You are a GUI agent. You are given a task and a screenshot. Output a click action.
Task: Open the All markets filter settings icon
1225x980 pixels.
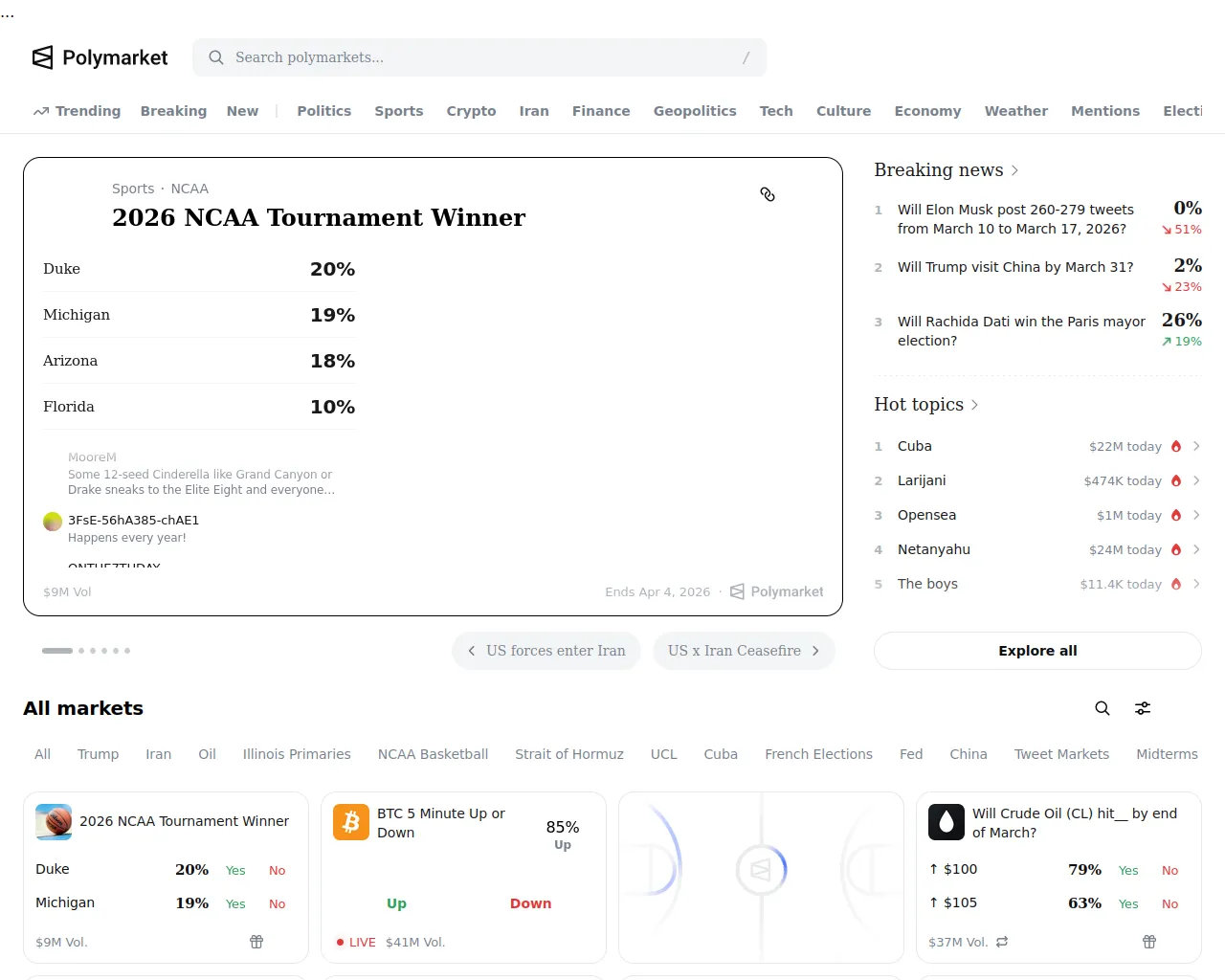[1143, 708]
